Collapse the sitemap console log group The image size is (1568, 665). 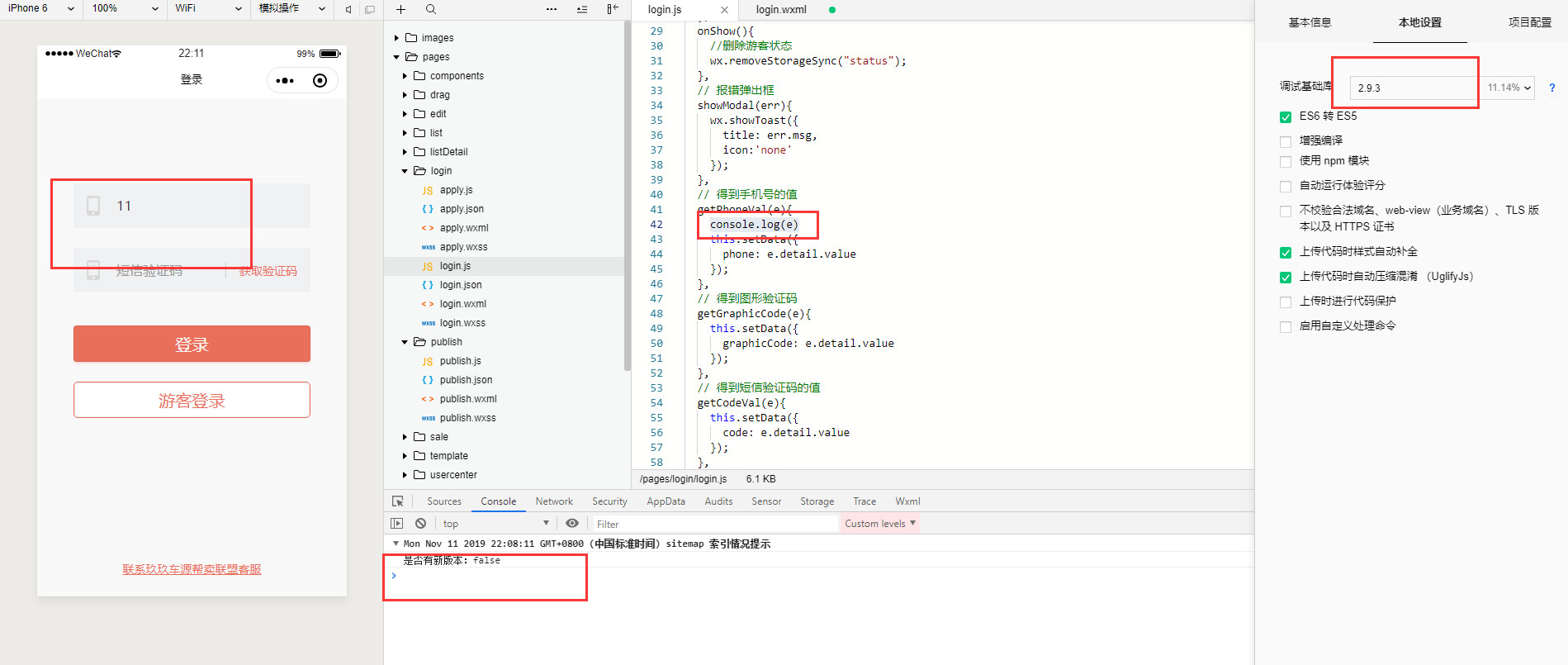click(396, 544)
